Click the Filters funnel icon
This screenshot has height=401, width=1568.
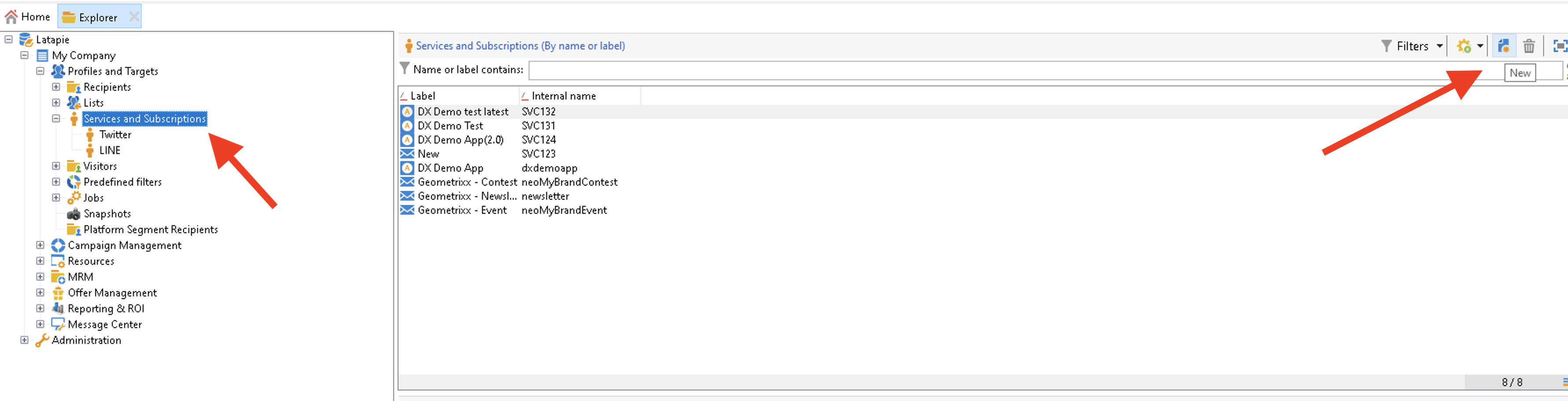1386,46
